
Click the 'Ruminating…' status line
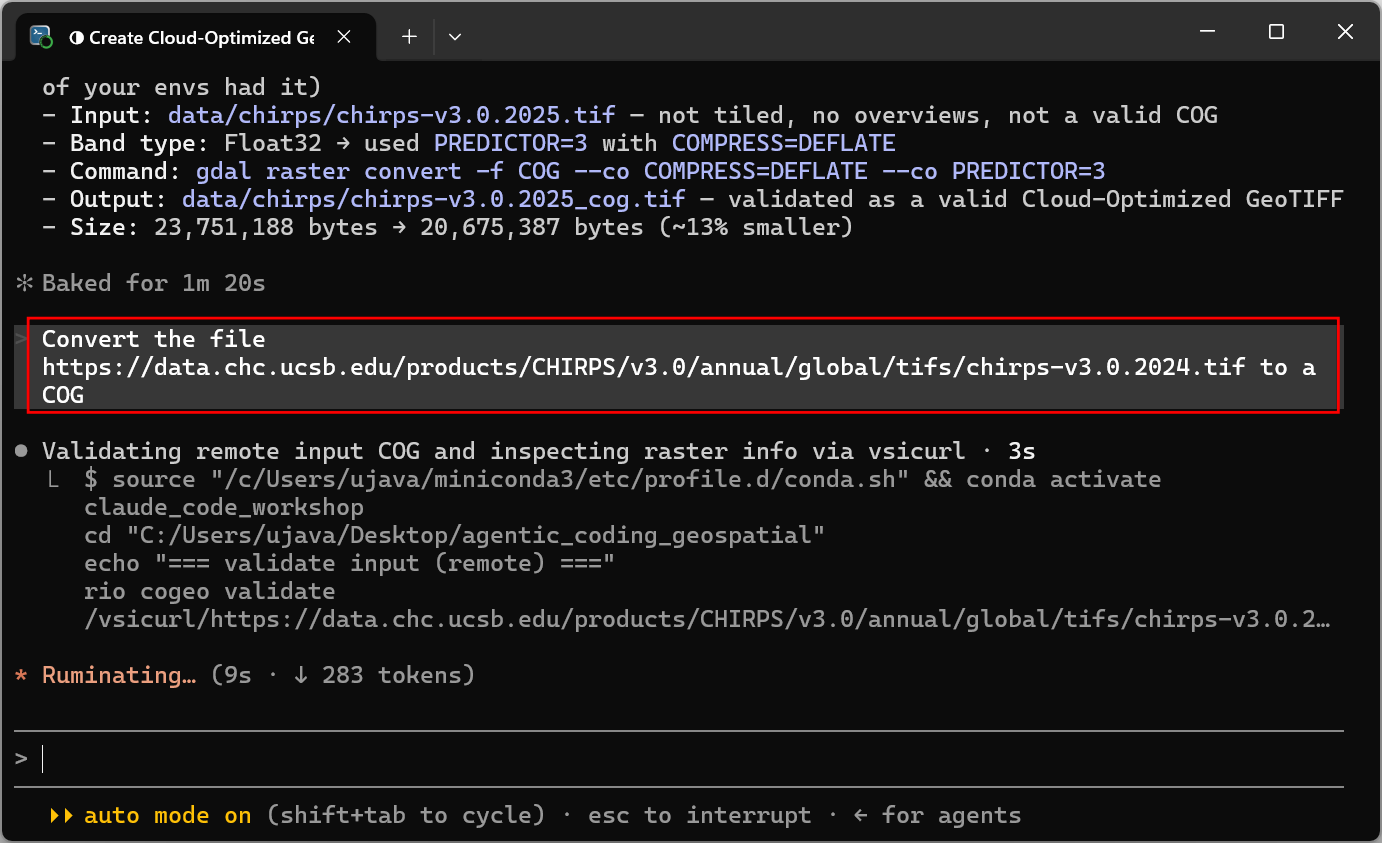pyautogui.click(x=244, y=675)
